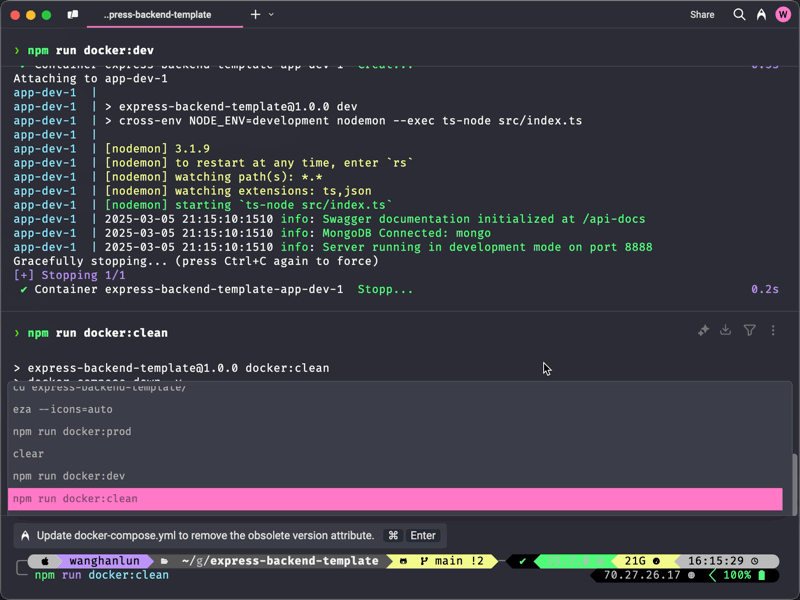The height and width of the screenshot is (600, 800).
Task: Click the [nodemon] 3.1.9 output line
Action: point(157,149)
